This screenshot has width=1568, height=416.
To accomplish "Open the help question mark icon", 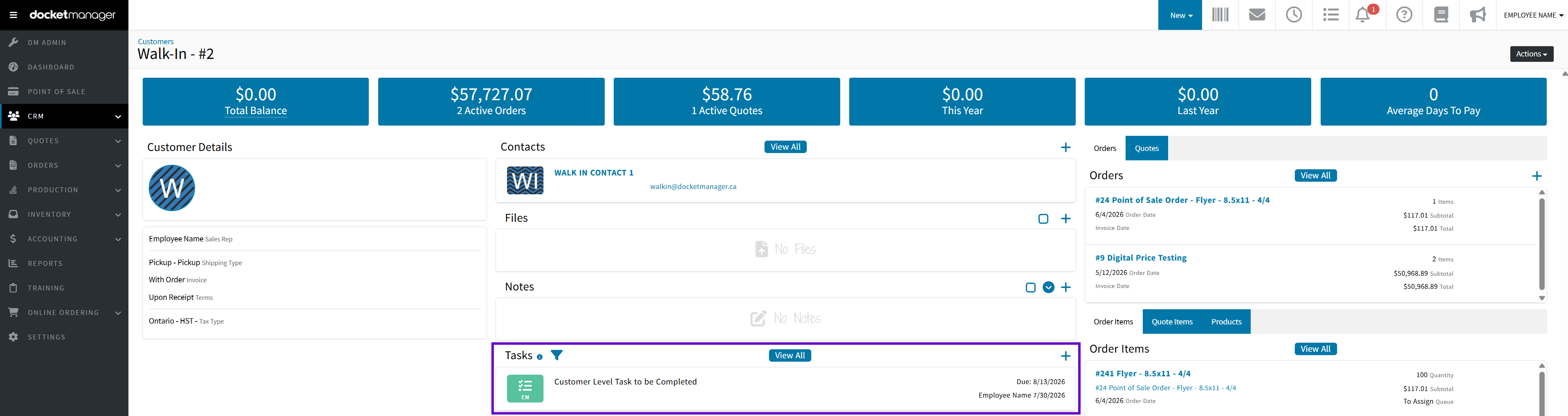I will click(1404, 15).
